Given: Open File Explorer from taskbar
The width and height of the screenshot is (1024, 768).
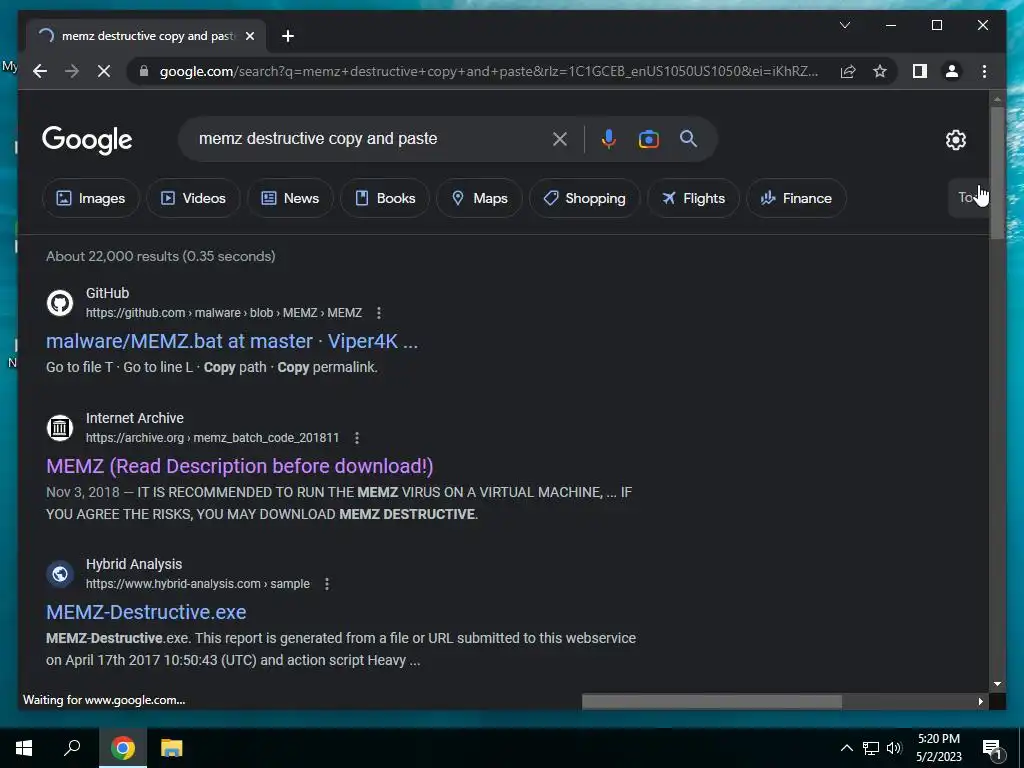Looking at the screenshot, I should (171, 748).
